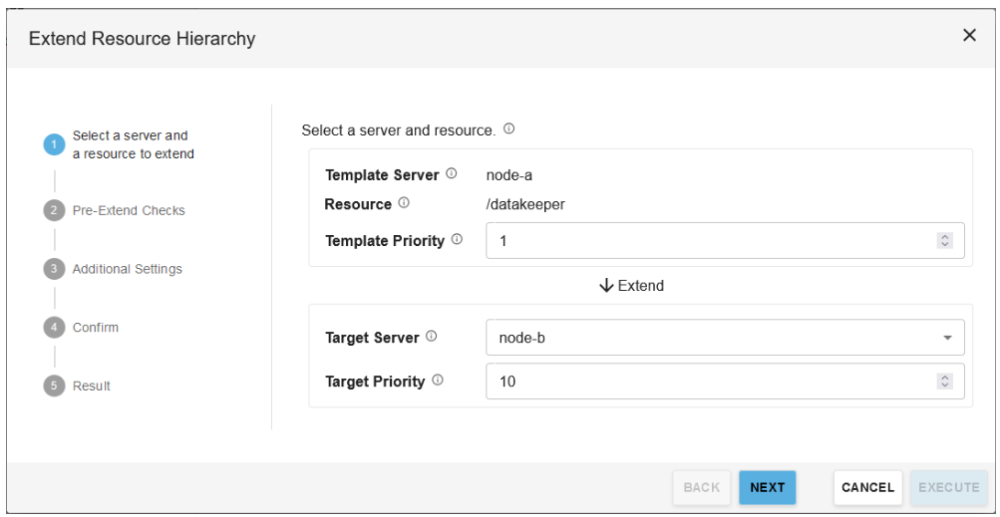Open the Target Server dropdown
Screen dimensions: 1000x517
[725, 338]
